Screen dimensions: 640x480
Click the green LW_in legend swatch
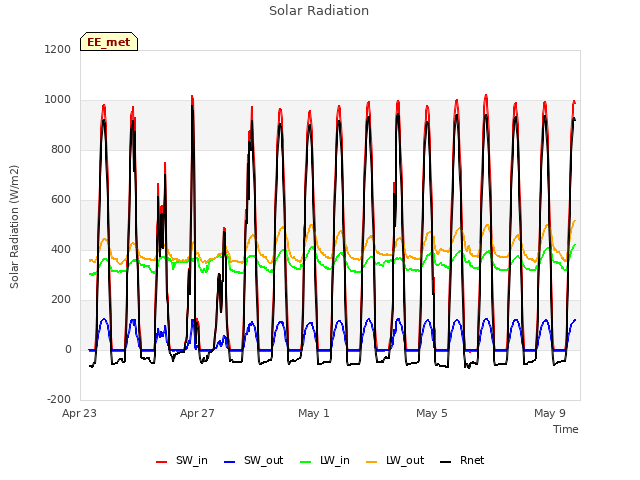click(x=306, y=462)
